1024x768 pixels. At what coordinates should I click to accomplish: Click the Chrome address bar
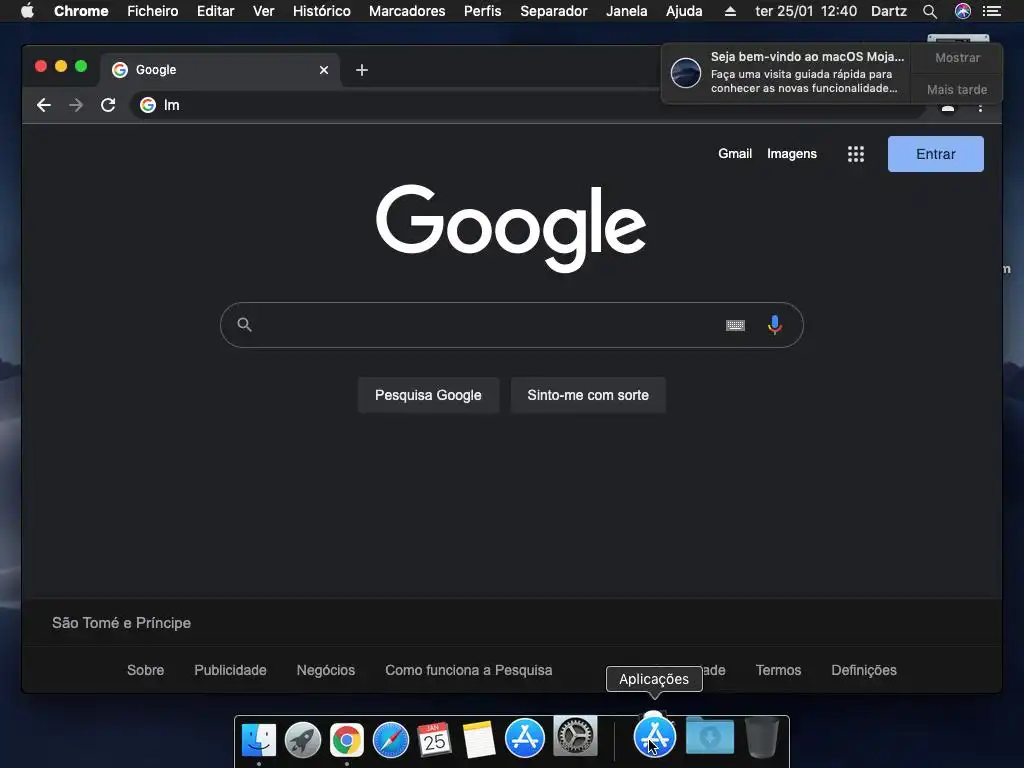pos(528,105)
